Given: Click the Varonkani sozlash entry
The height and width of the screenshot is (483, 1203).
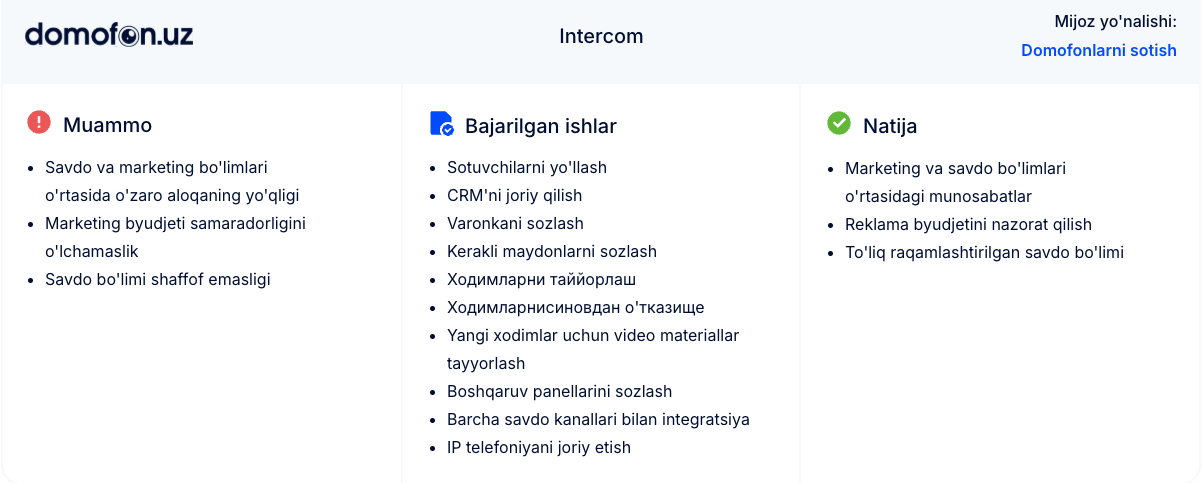Looking at the screenshot, I should [515, 223].
